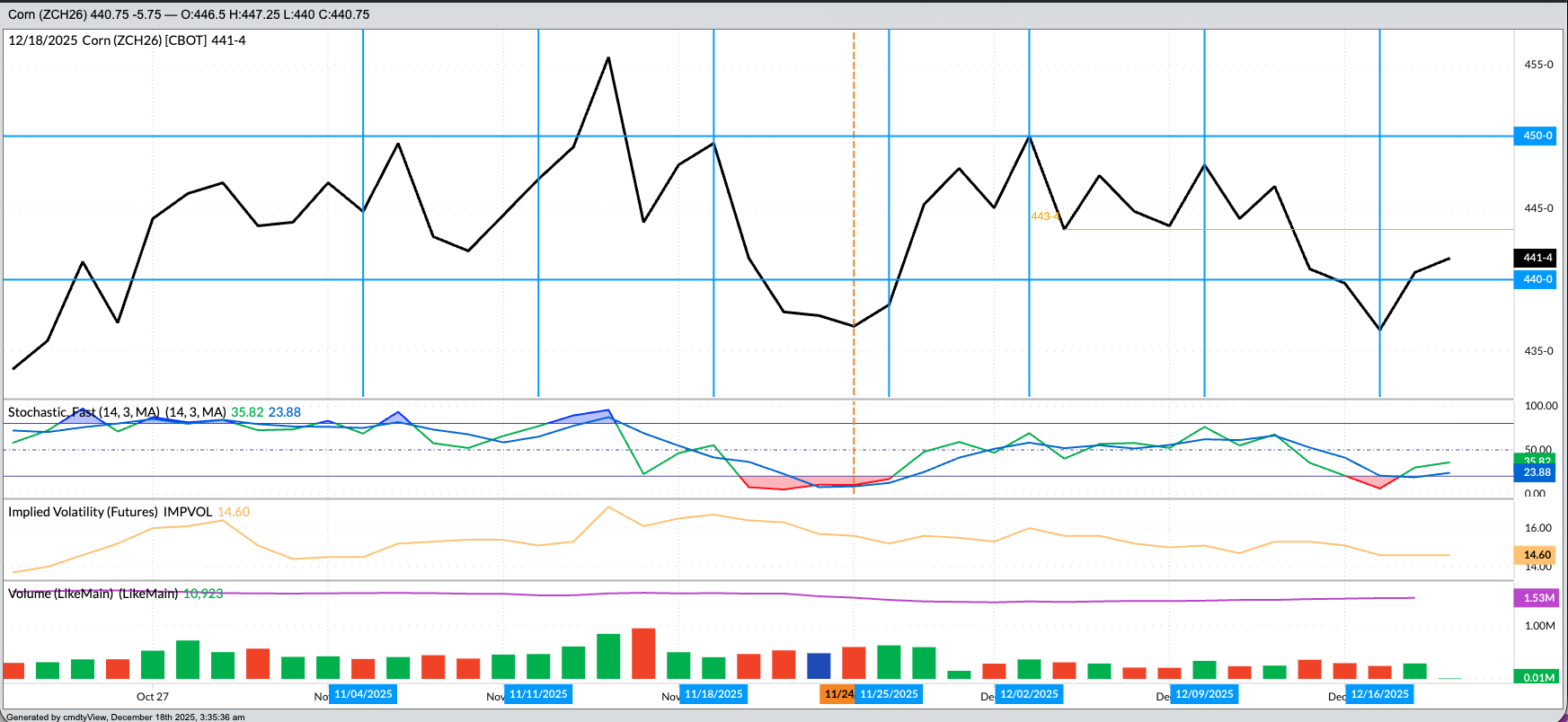Screen dimensions: 1568x722
Task: Select the blue 23.88 stochastic value tag
Action: [x=1537, y=472]
